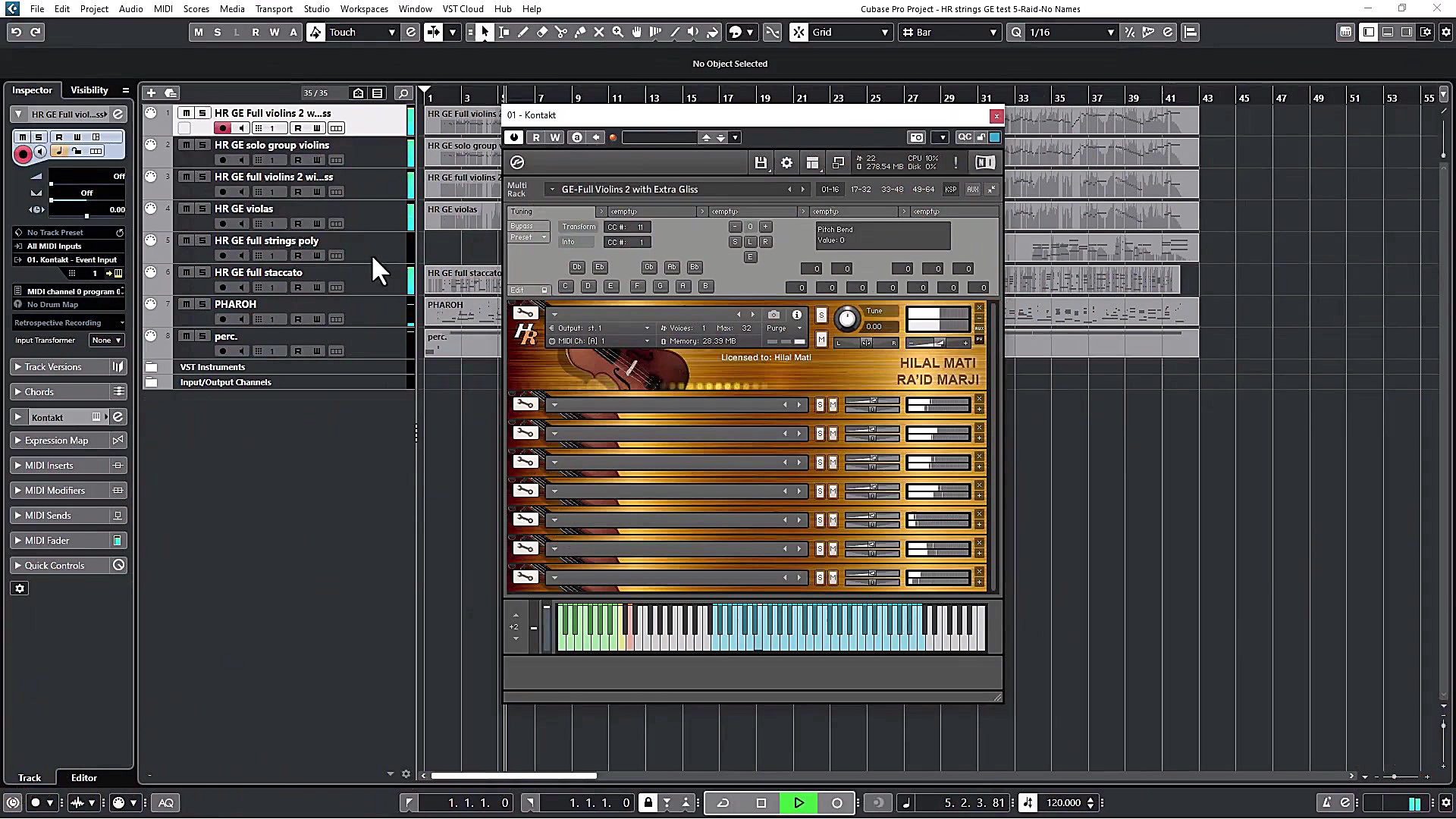Expand the Chords inspector section
This screenshot has height=819, width=1456.
click(x=17, y=391)
